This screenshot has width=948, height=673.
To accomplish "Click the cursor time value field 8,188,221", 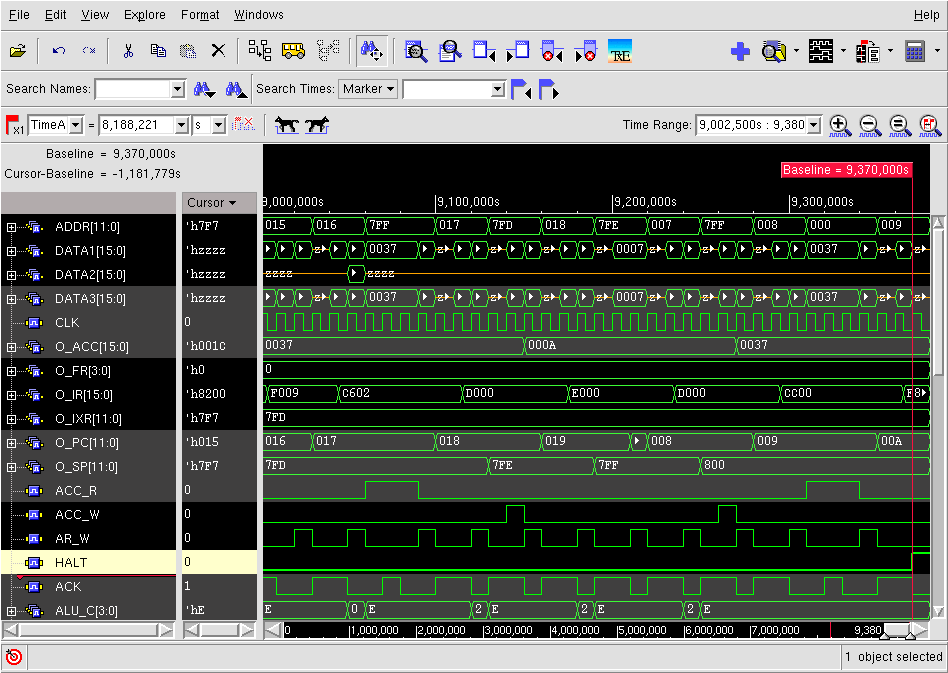I will click(137, 125).
